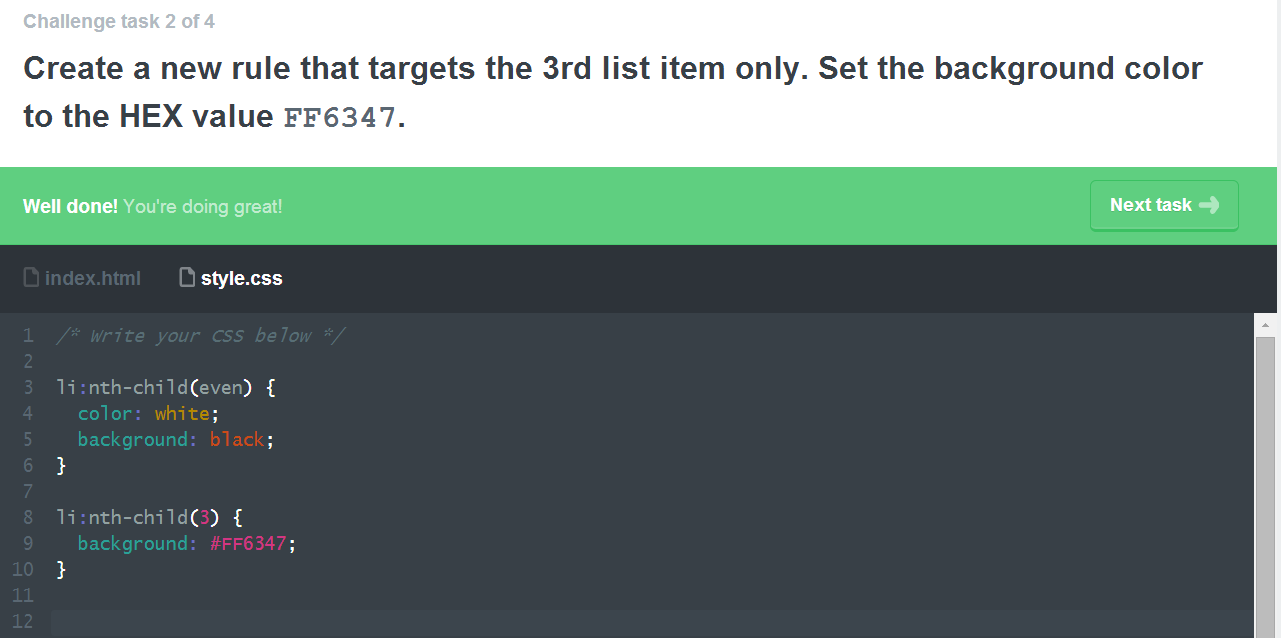Viewport: 1281px width, 638px height.
Task: Click the arrow icon beside Next task
Action: click(1209, 205)
